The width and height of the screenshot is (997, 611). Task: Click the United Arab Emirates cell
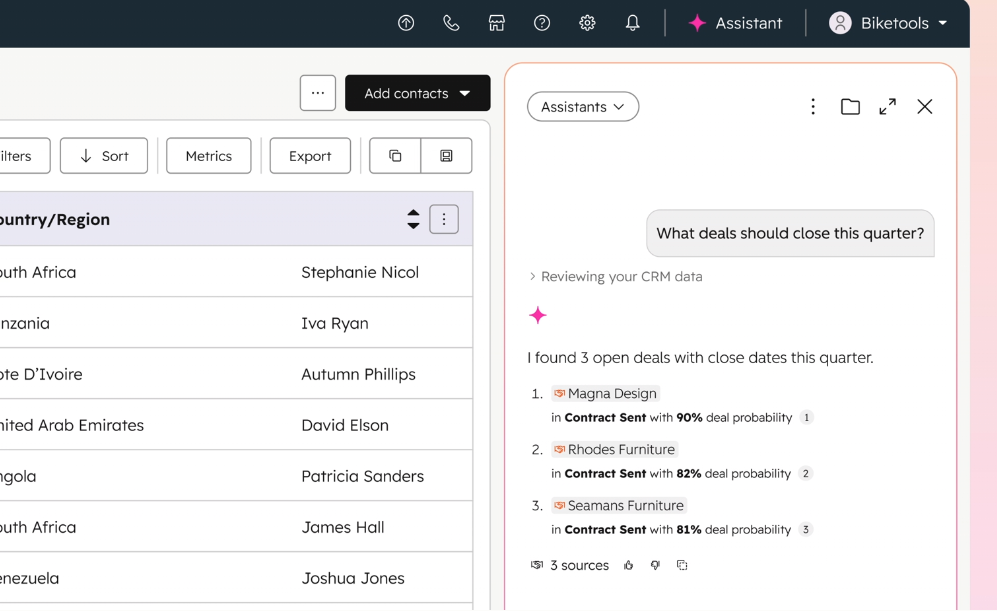pyautogui.click(x=71, y=425)
